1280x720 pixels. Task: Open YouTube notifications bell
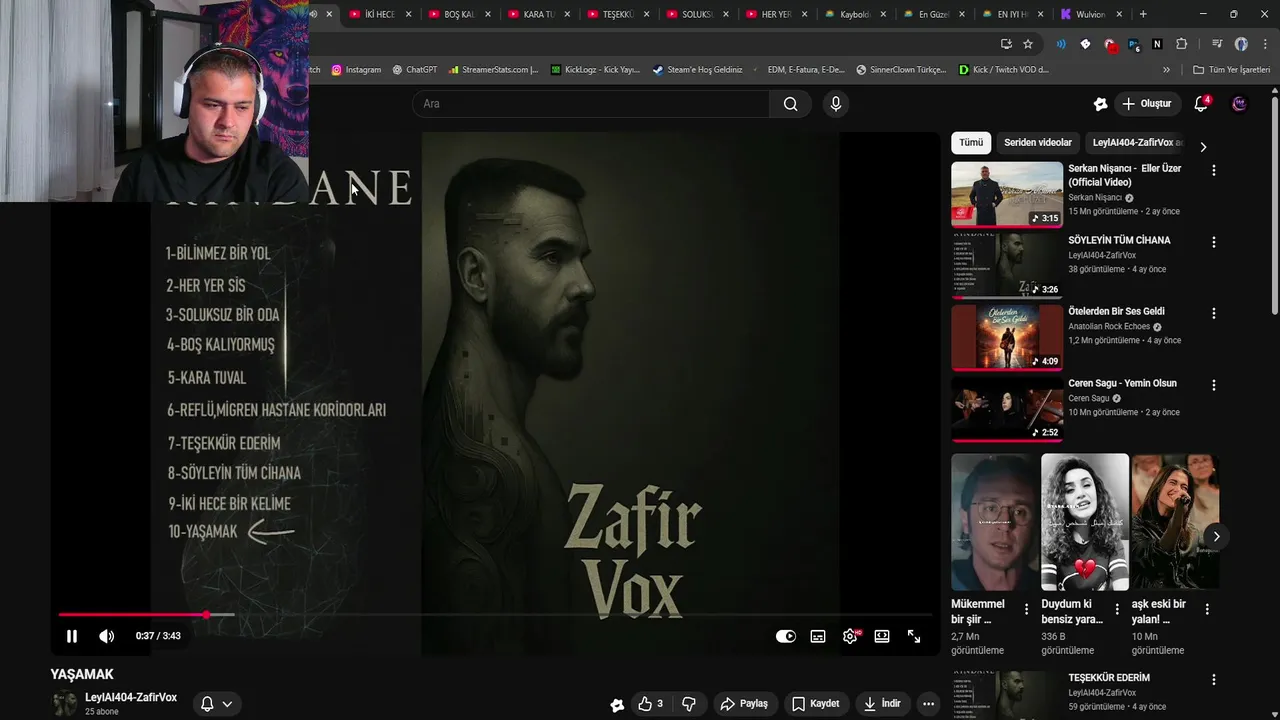point(1202,104)
